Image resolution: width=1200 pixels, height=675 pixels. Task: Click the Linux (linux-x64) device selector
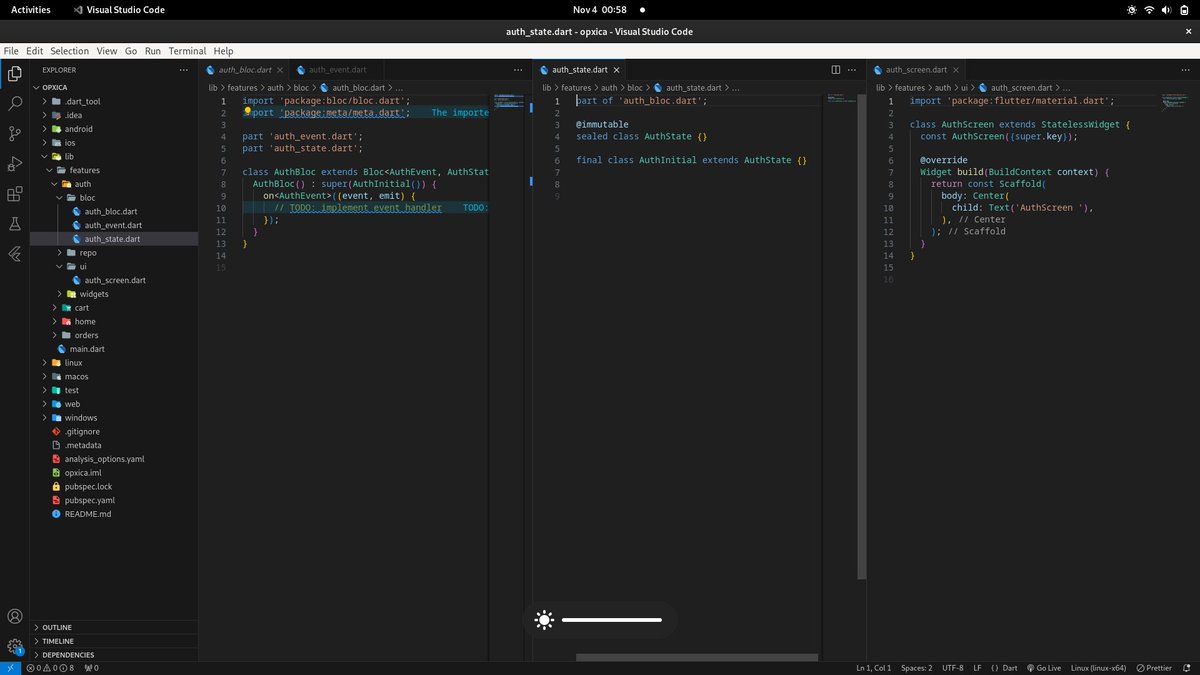click(1098, 667)
